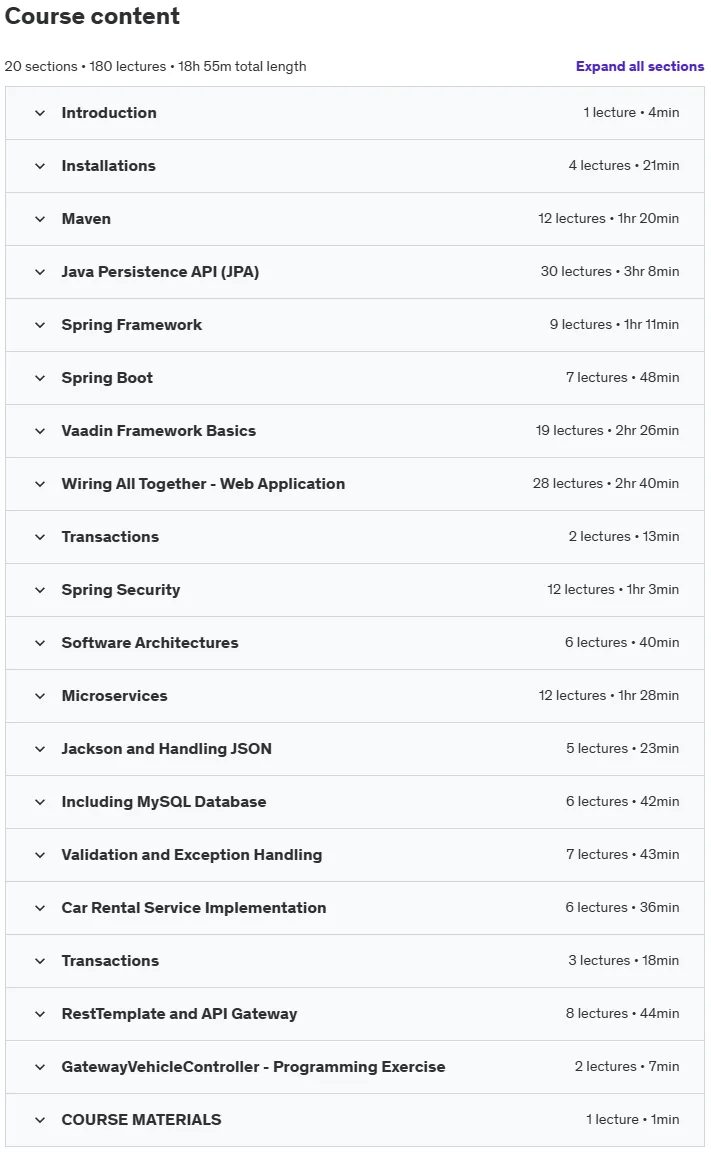
Task: Expand Including MySQL Database chevron icon
Action: [x=40, y=802]
